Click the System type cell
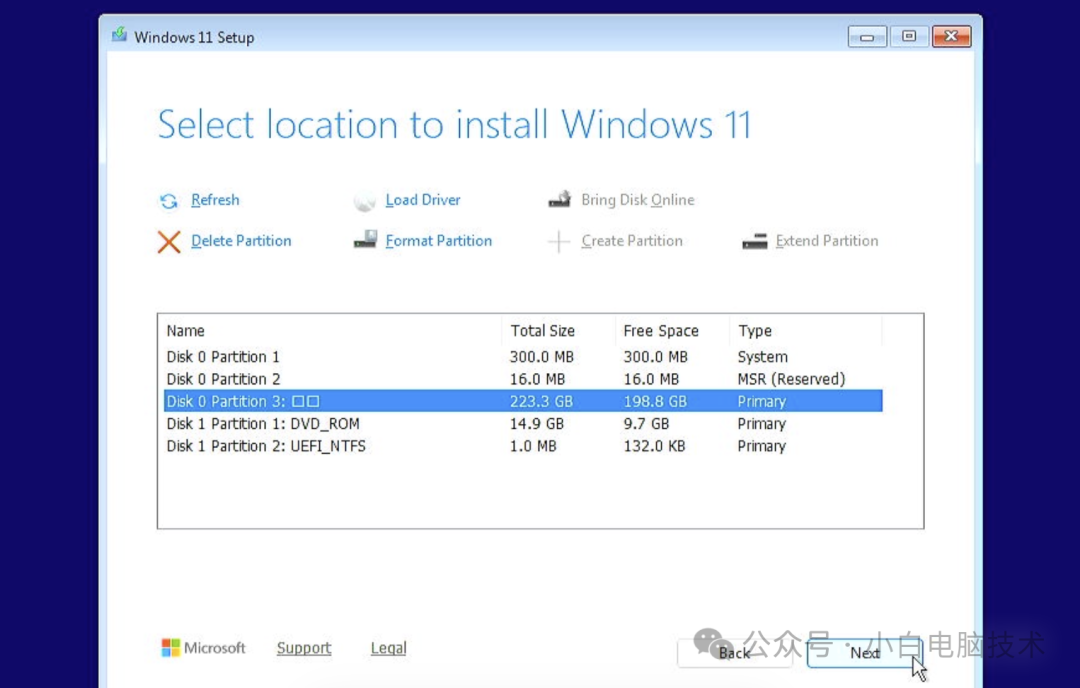 762,357
